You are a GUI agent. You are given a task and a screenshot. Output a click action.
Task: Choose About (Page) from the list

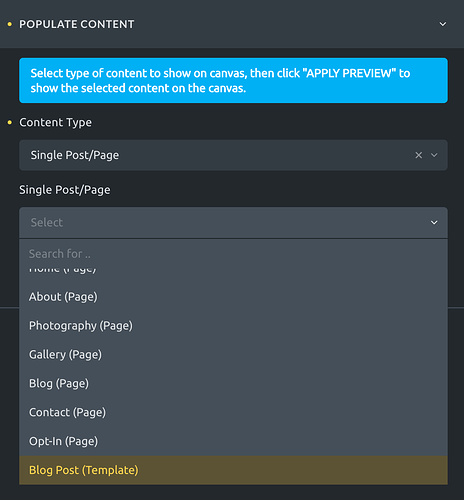point(233,297)
